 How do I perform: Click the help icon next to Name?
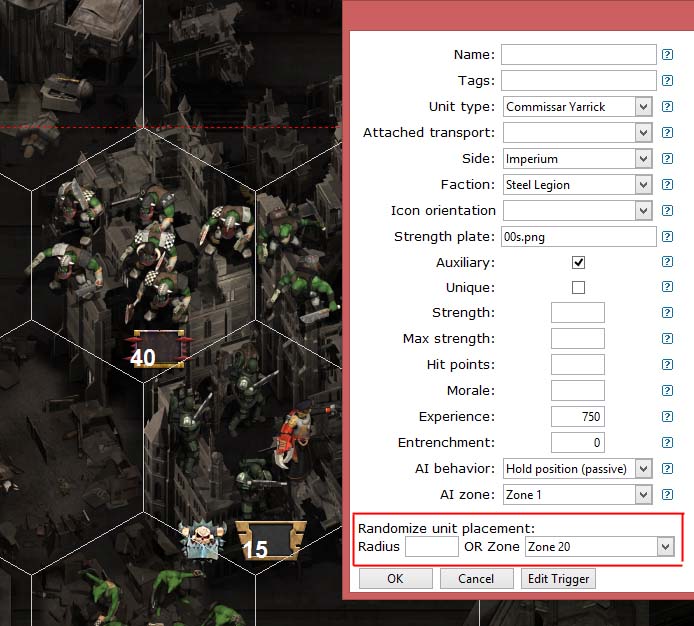pyautogui.click(x=667, y=55)
